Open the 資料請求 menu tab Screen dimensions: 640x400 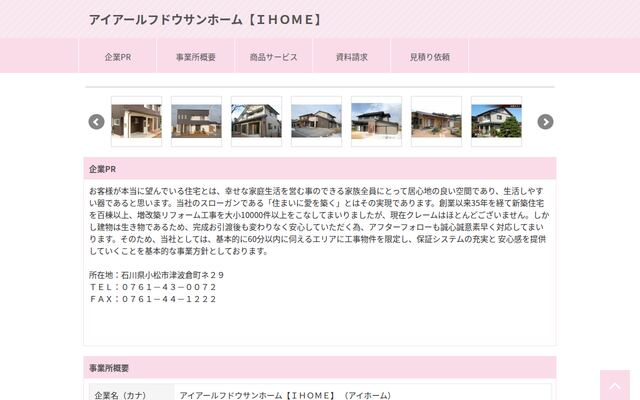351,57
